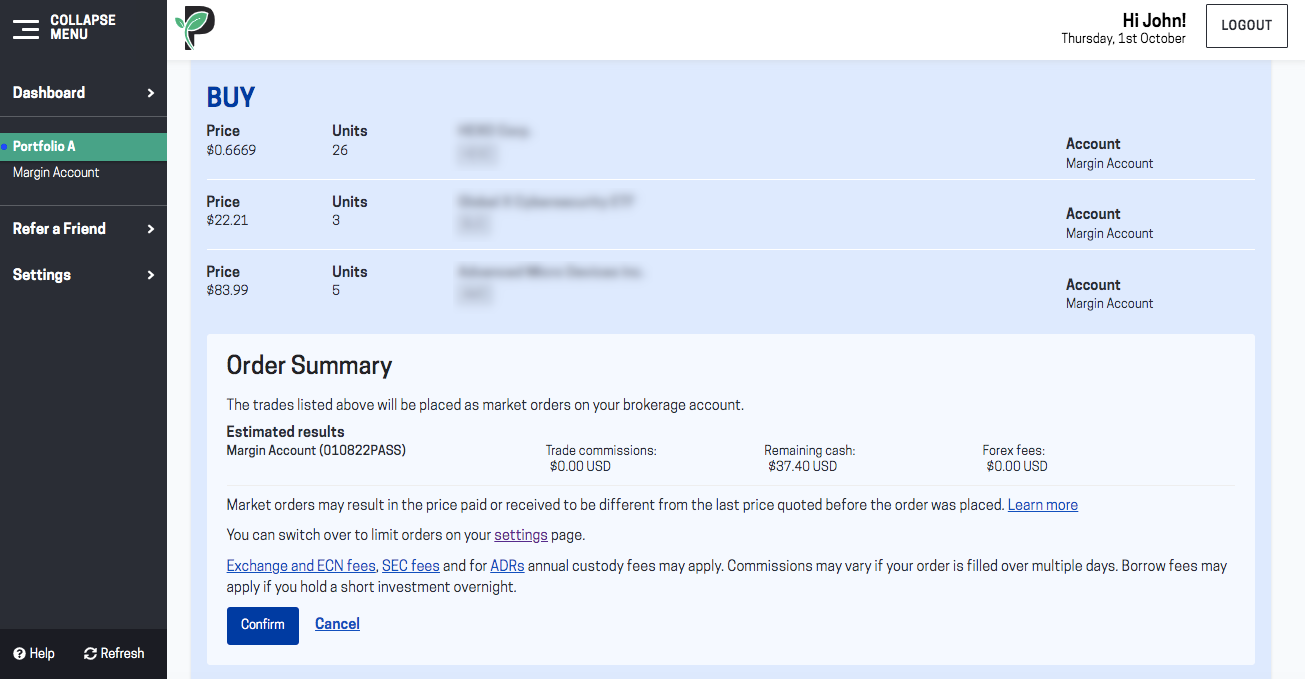
Task: Click the green leaf P logo
Action: click(x=195, y=28)
